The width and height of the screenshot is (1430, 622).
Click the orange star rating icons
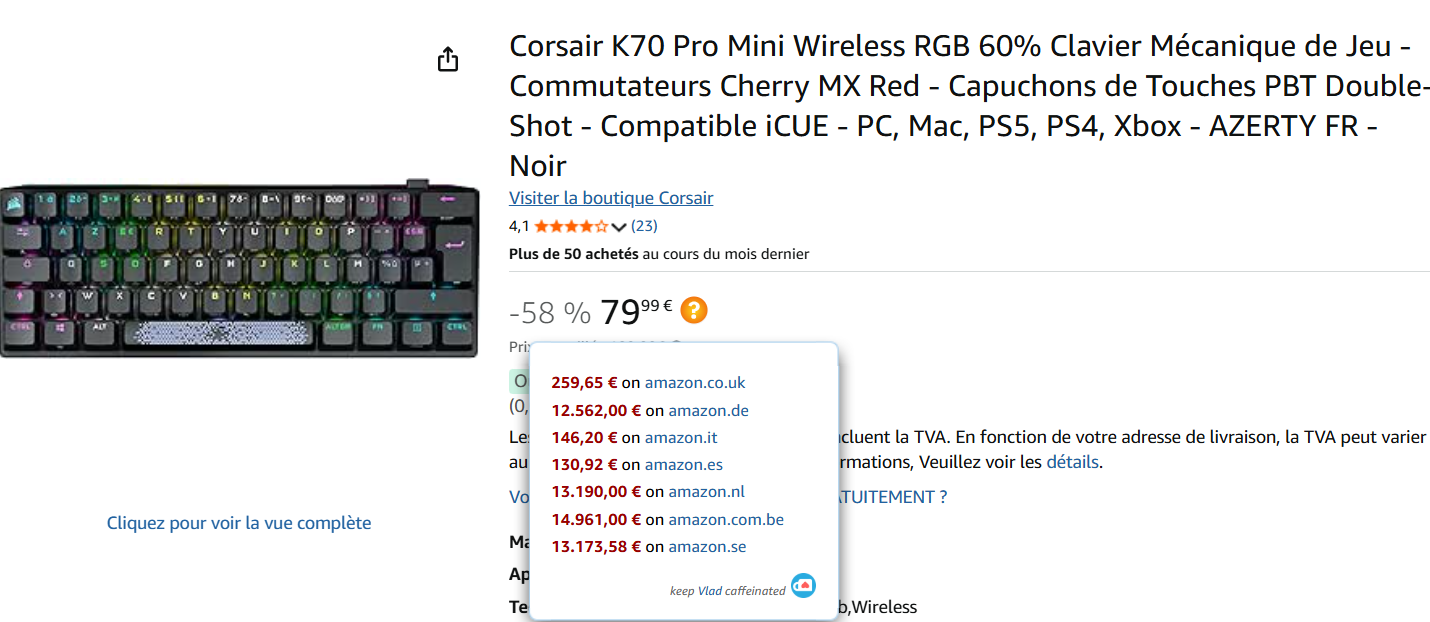coord(571,226)
